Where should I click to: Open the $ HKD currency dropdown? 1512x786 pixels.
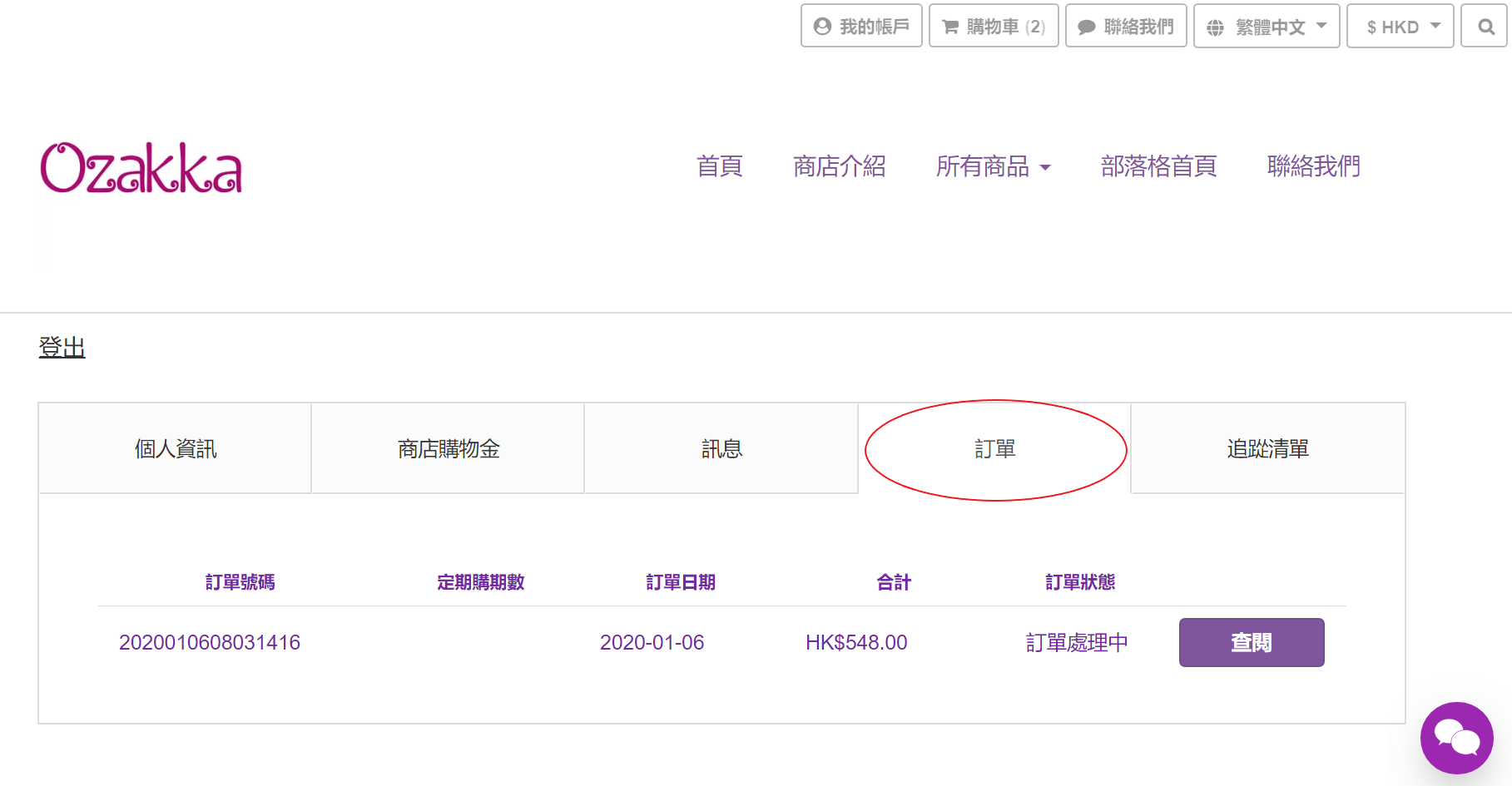point(1400,27)
